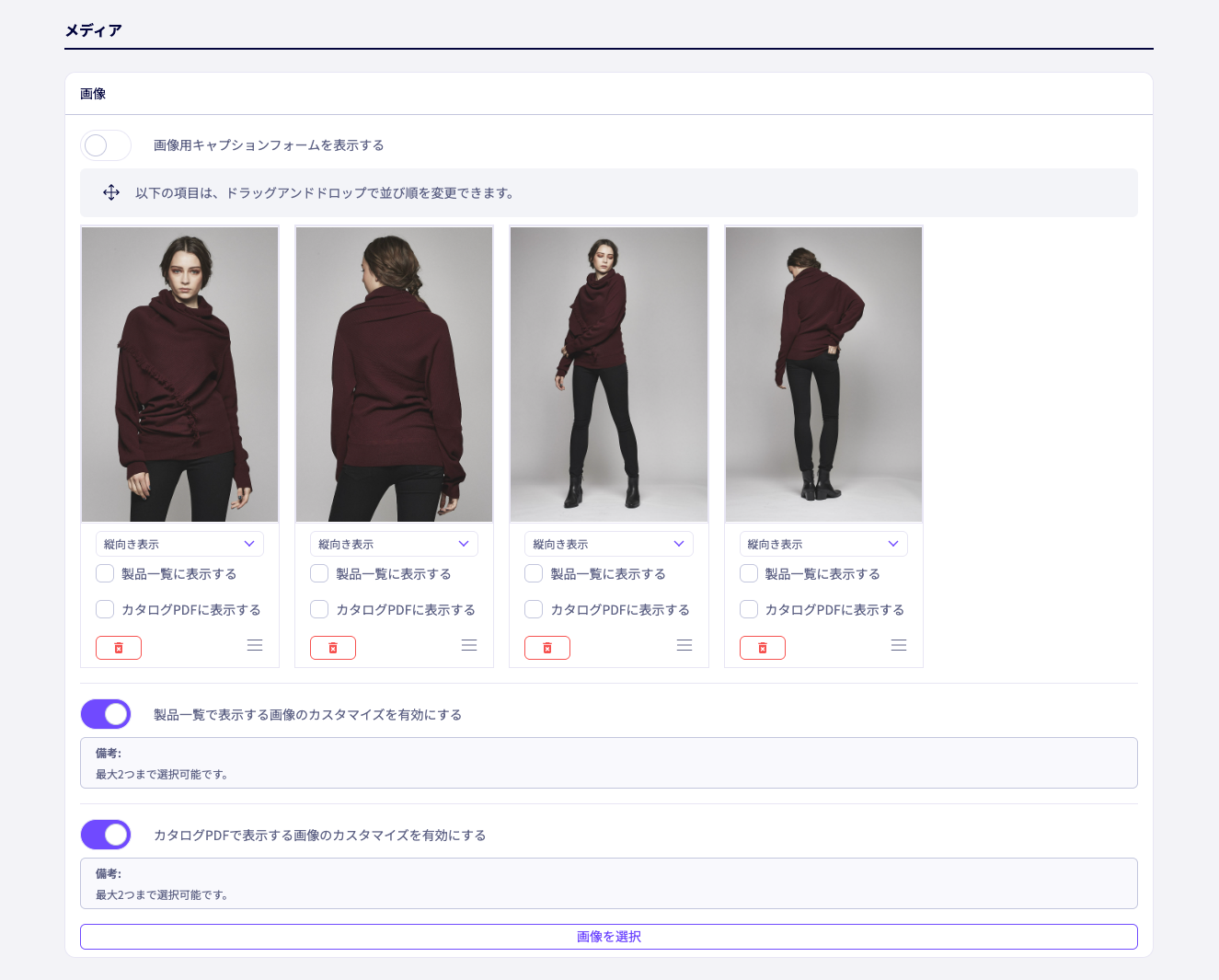Image resolution: width=1219 pixels, height=980 pixels.
Task: Click the 画像 panel title
Action: pos(93,94)
